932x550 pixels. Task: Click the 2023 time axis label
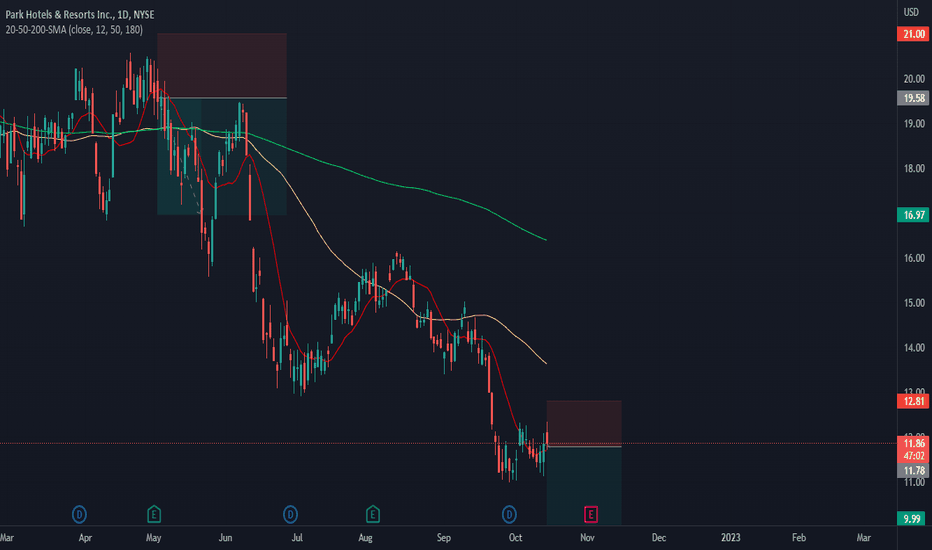pos(731,538)
